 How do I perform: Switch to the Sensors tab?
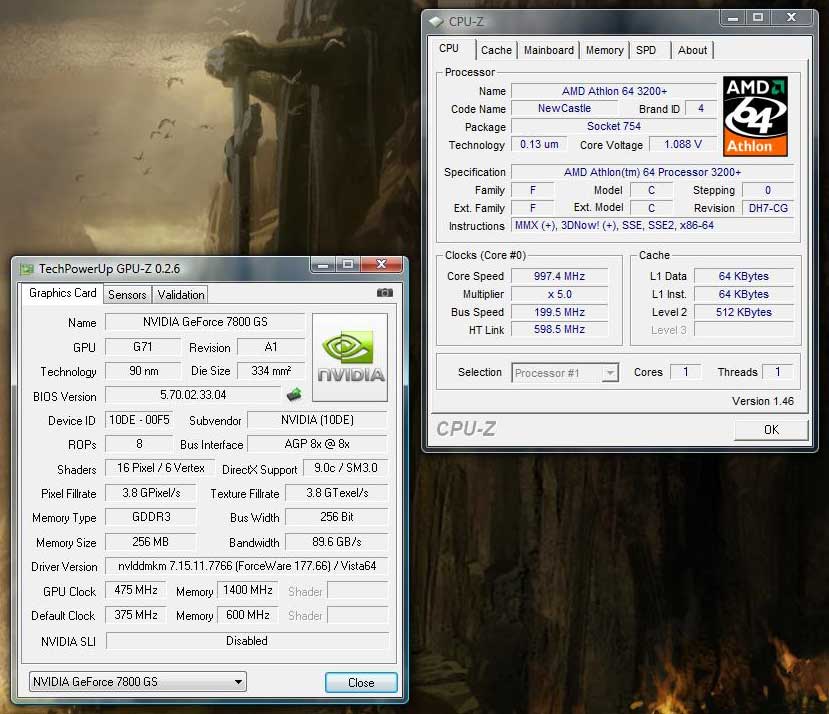[x=127, y=295]
